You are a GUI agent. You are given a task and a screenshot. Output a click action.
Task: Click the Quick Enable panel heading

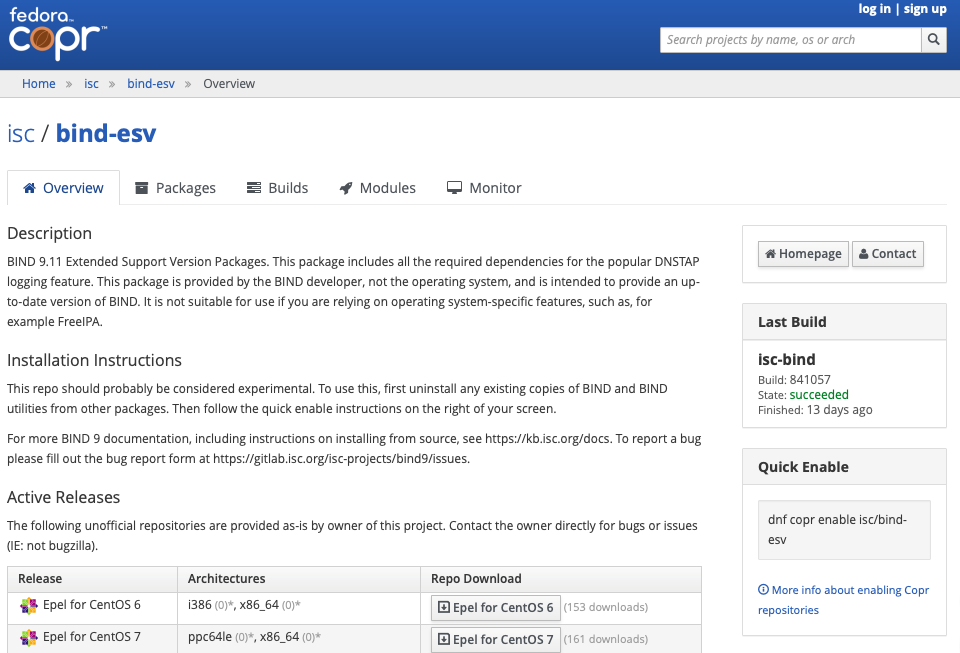803,467
